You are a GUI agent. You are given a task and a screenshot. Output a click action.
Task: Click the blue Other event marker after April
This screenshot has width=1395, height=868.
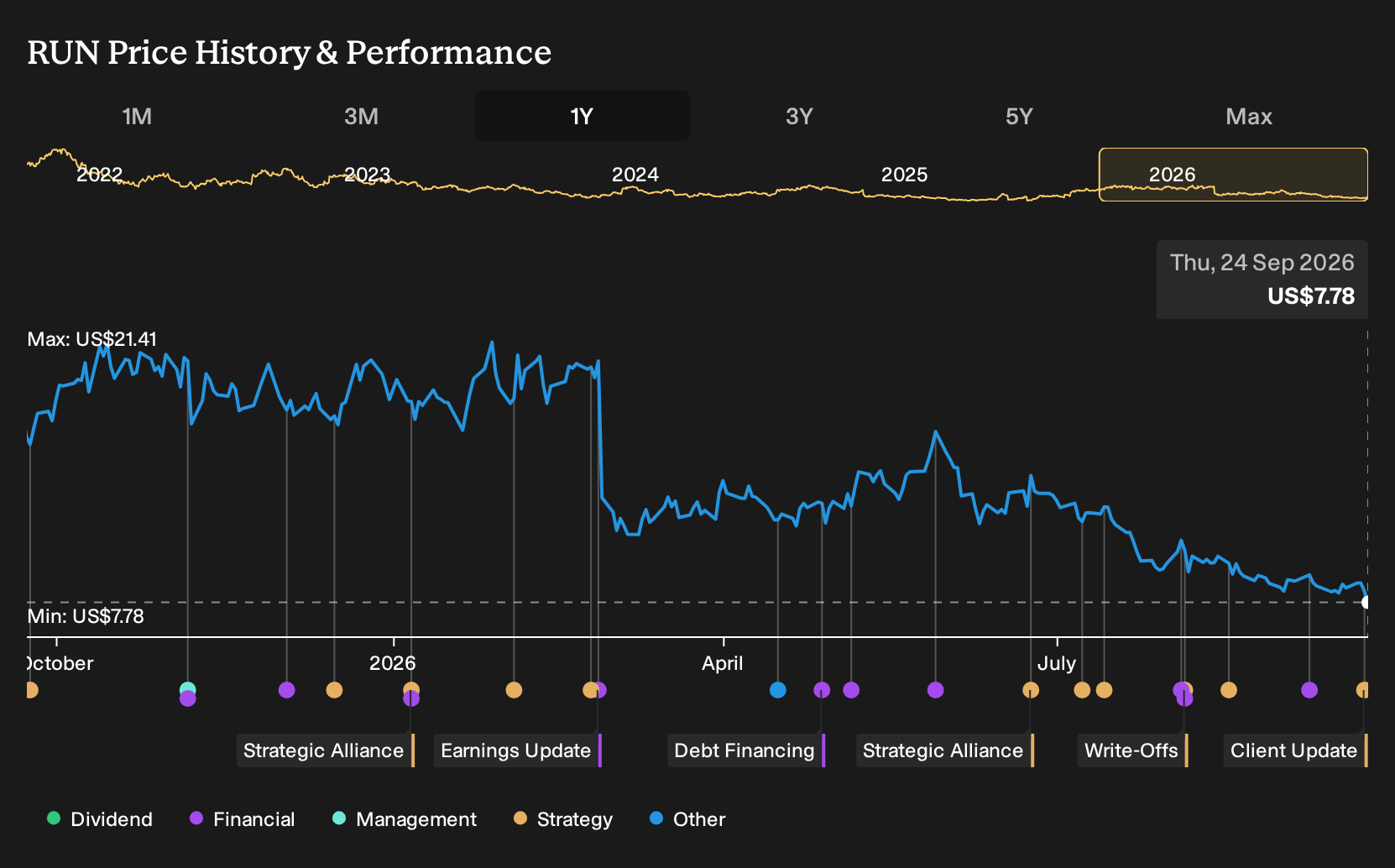(x=778, y=690)
